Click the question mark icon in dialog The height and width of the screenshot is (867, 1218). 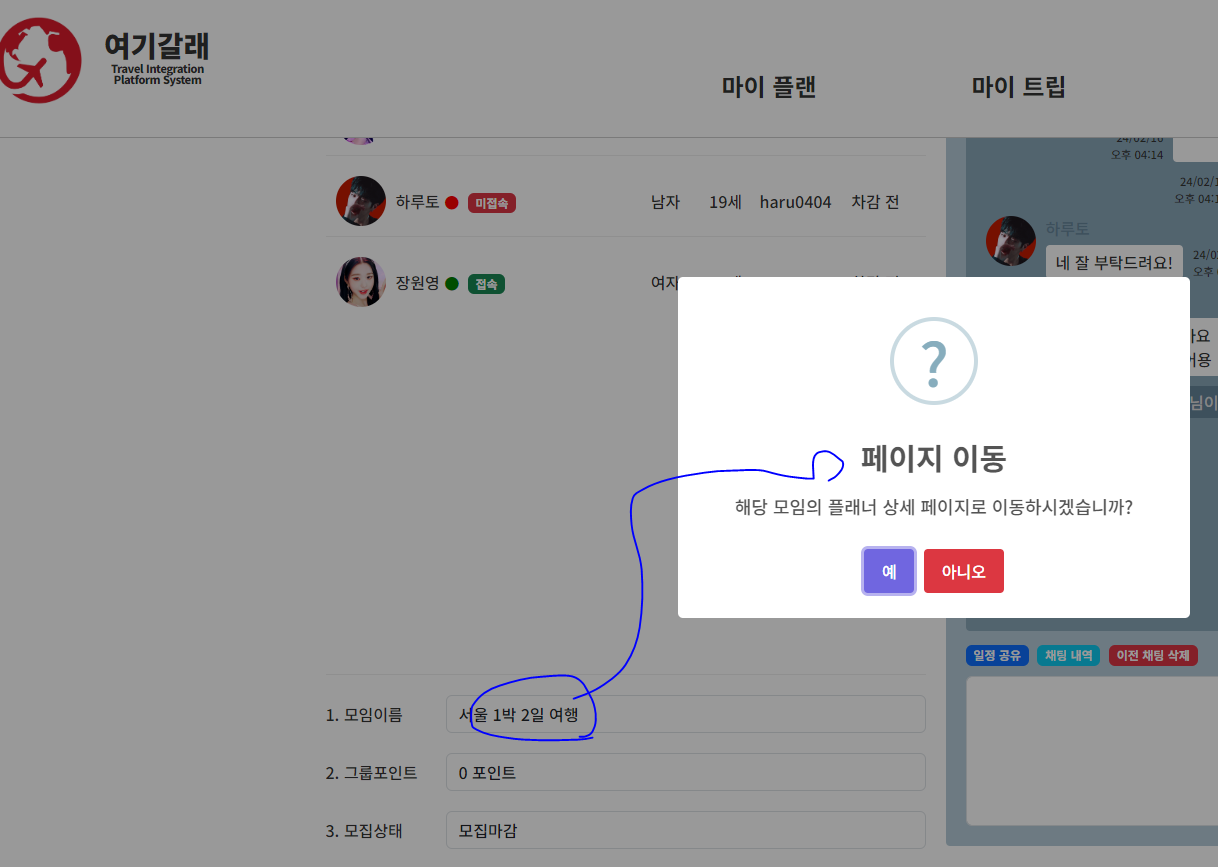click(x=934, y=361)
